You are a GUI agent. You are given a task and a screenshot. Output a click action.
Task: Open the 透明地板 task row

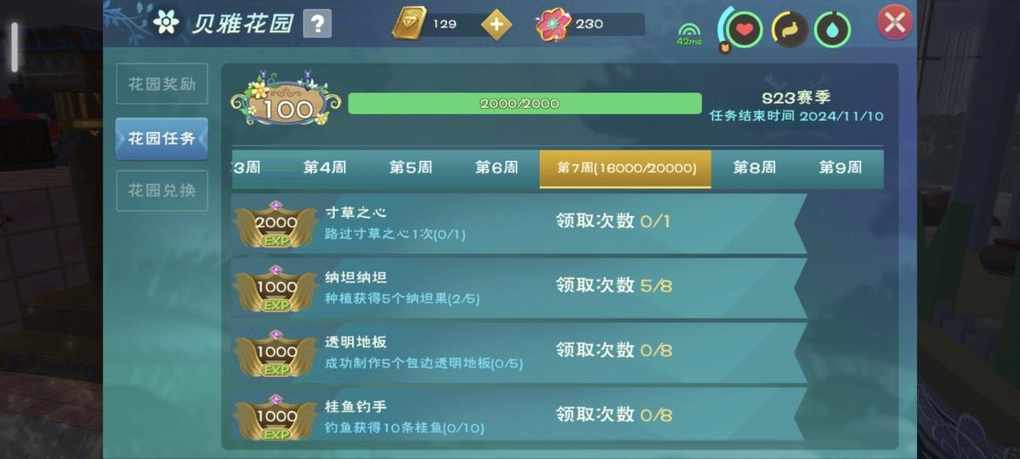519,352
